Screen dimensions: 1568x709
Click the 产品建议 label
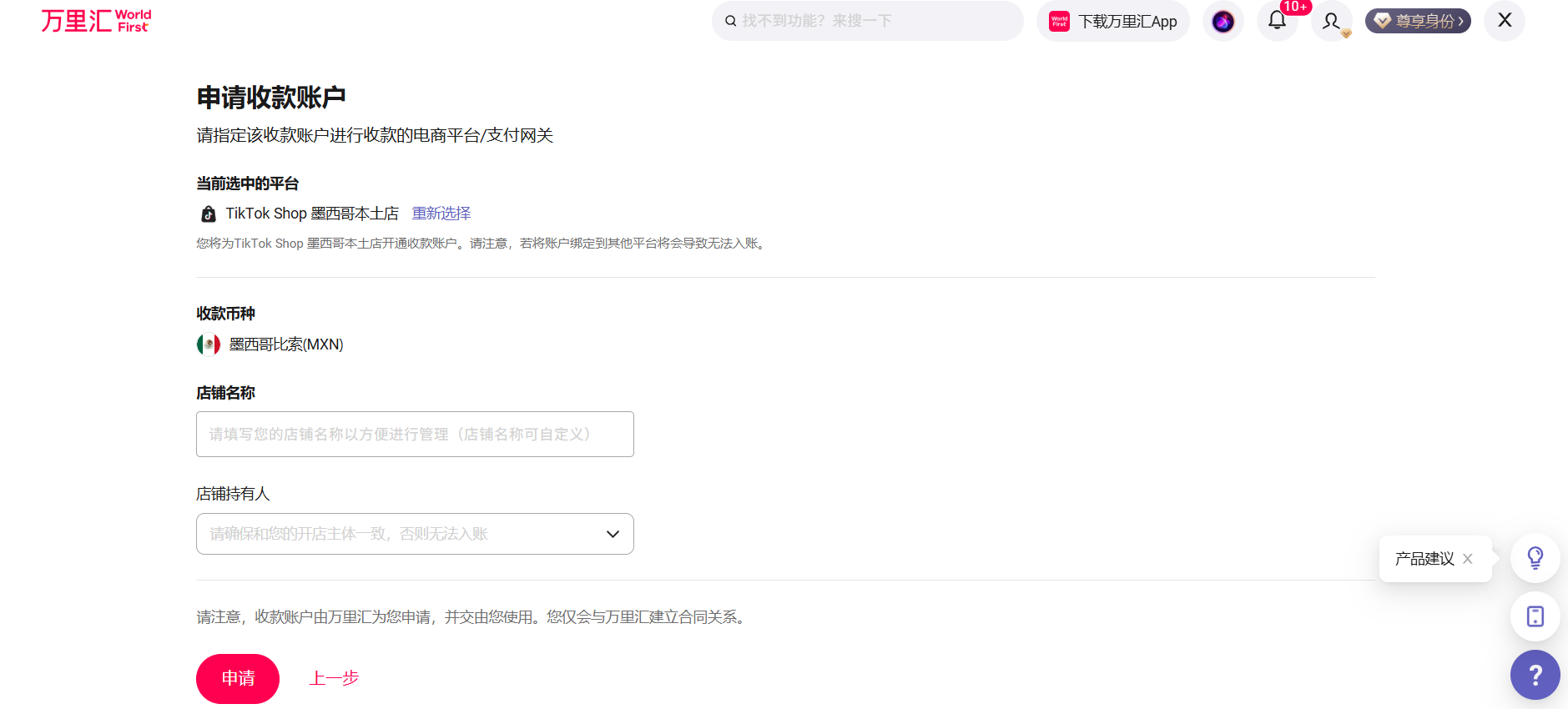tap(1424, 559)
